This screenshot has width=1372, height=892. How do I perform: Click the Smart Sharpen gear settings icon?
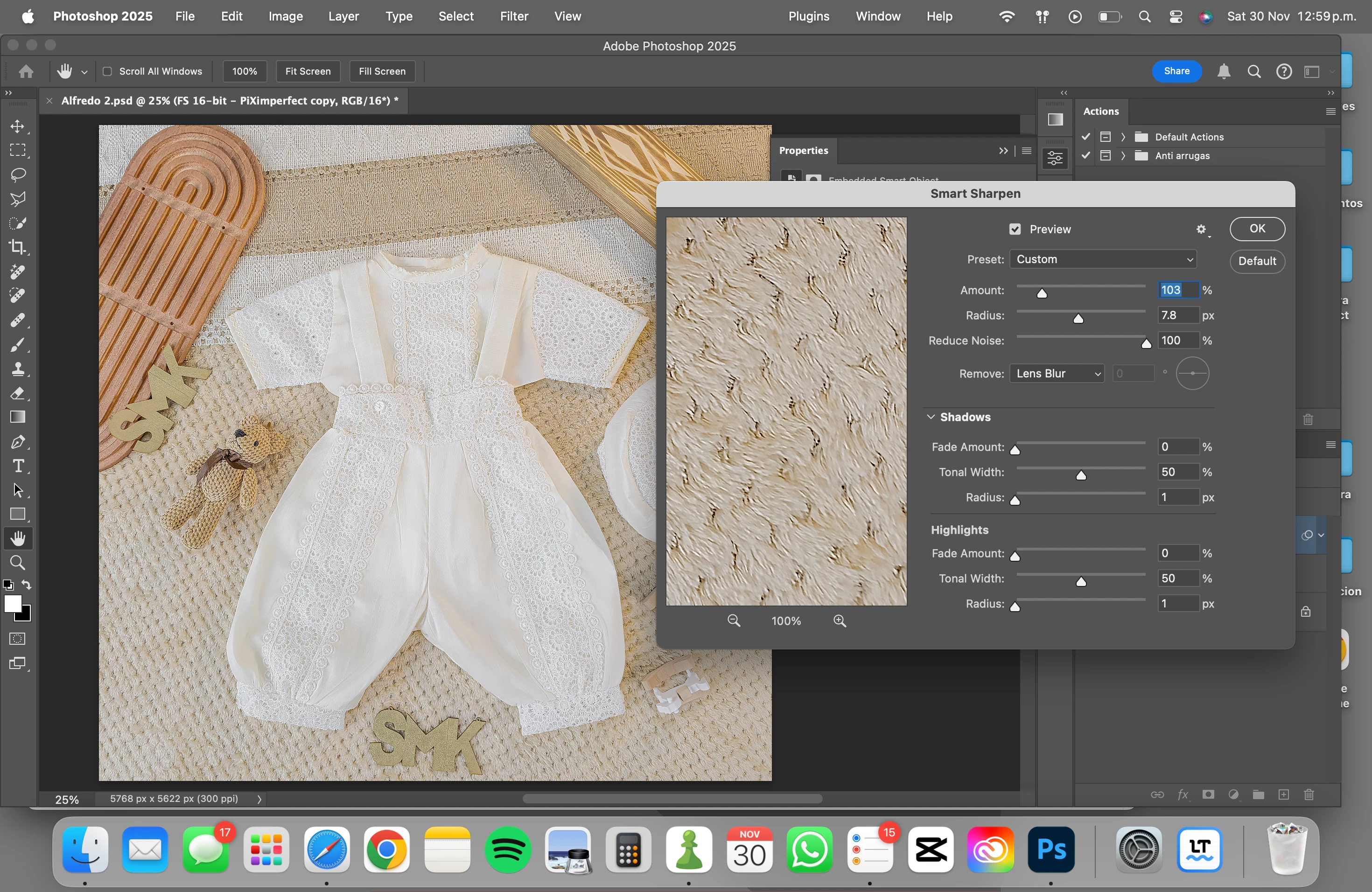pyautogui.click(x=1201, y=230)
